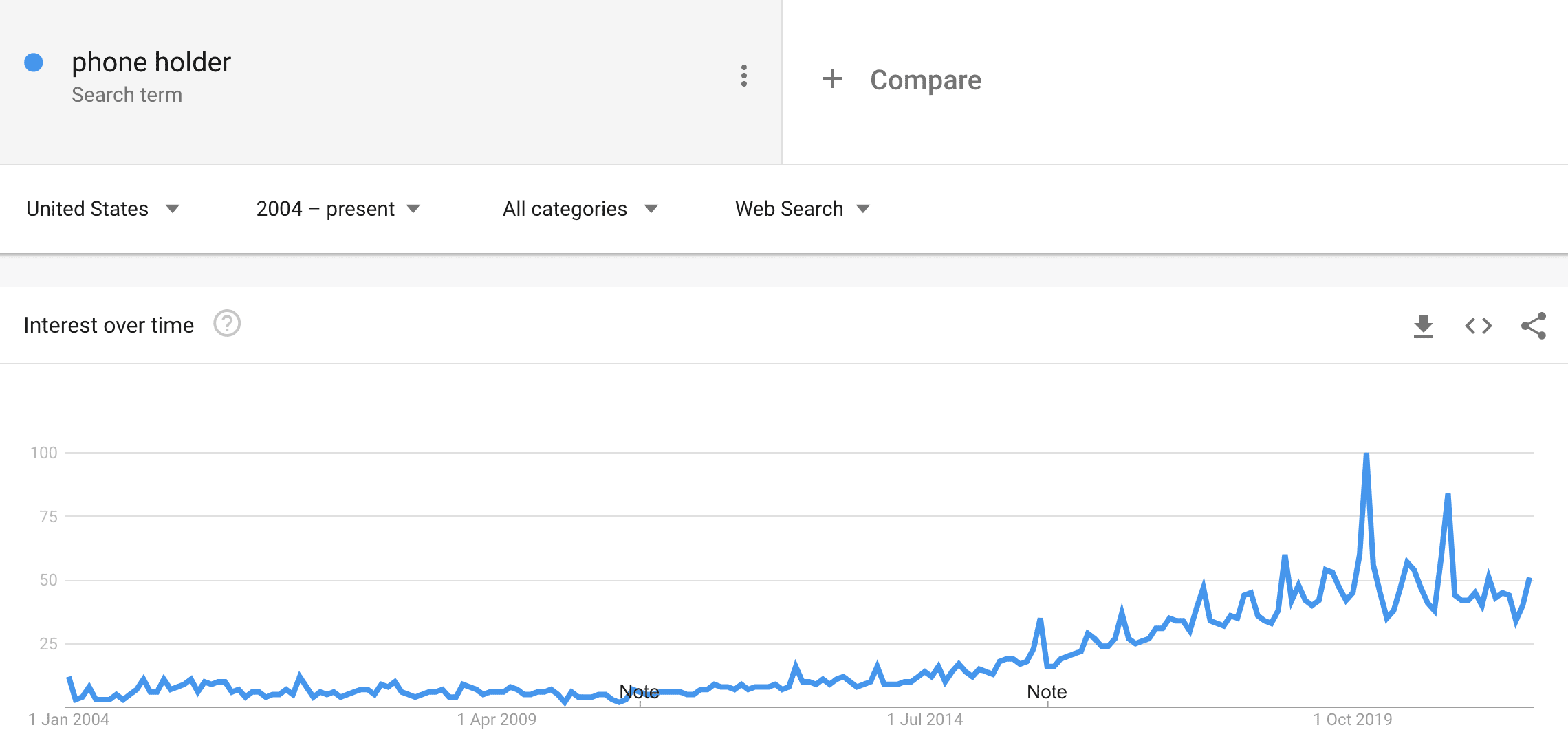1568x745 pixels.
Task: Click the Note marker after Jul 2014
Action: coord(1046,692)
